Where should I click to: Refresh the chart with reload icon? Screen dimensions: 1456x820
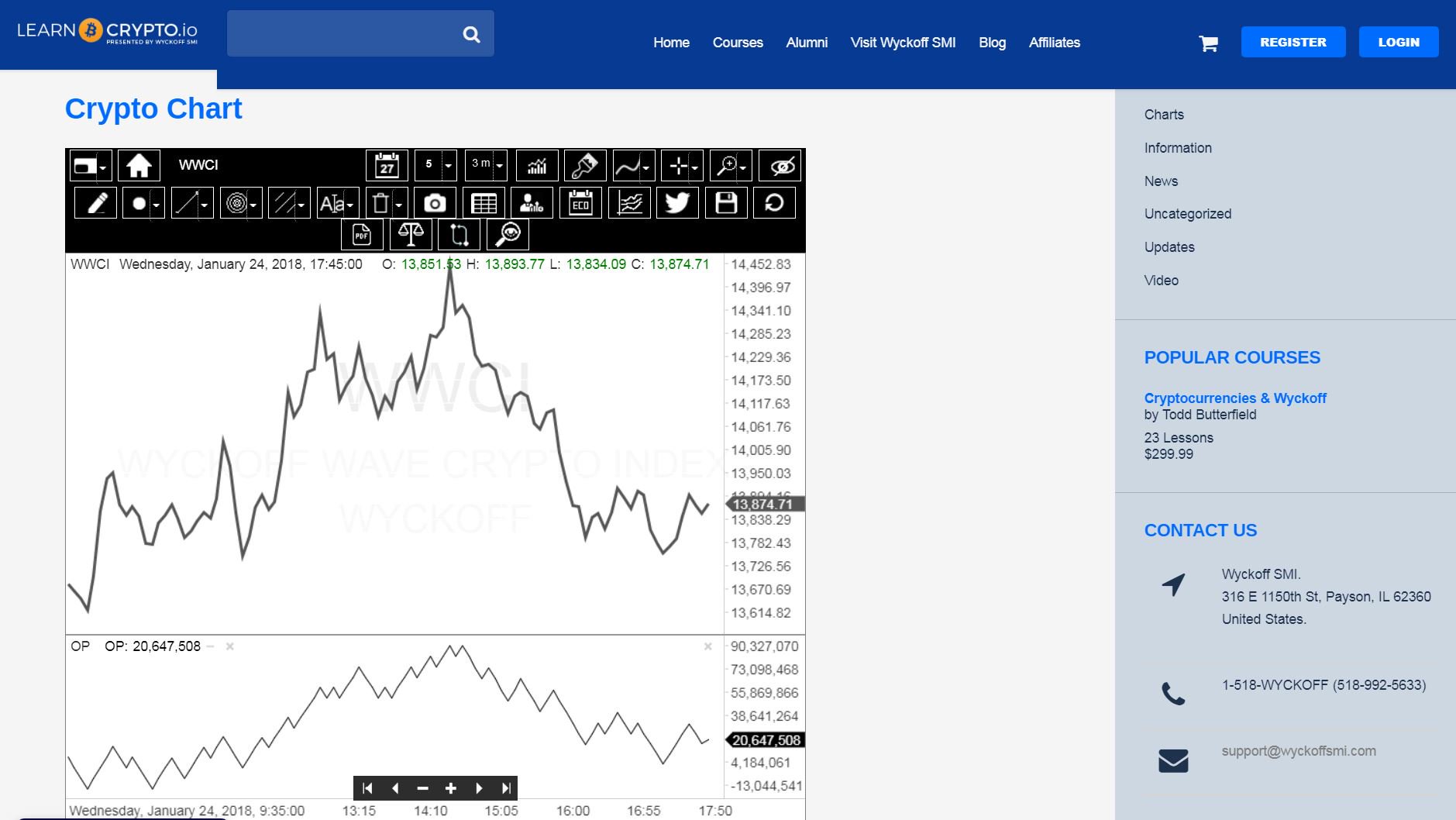[x=774, y=203]
